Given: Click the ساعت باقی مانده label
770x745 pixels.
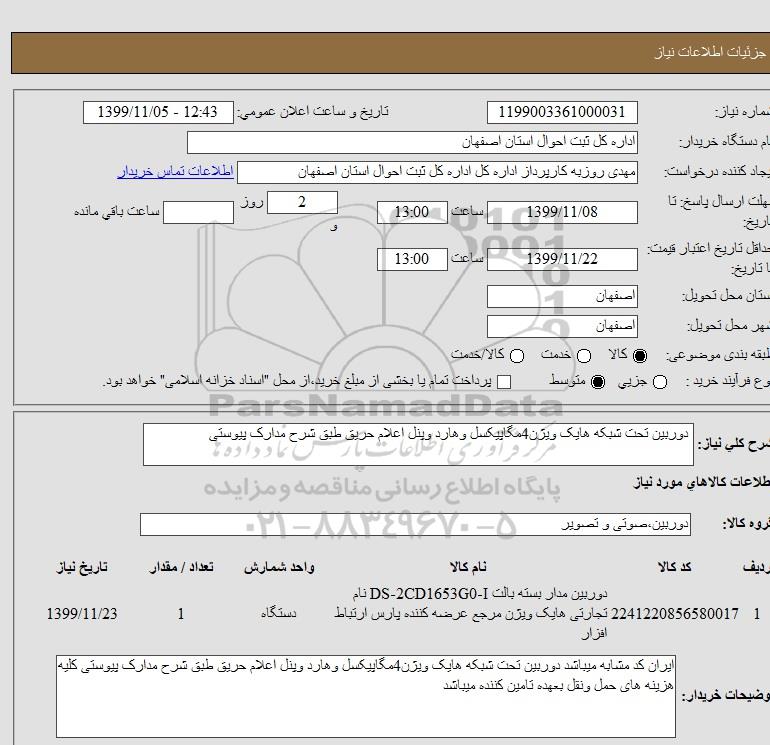Looking at the screenshot, I should (117, 212).
